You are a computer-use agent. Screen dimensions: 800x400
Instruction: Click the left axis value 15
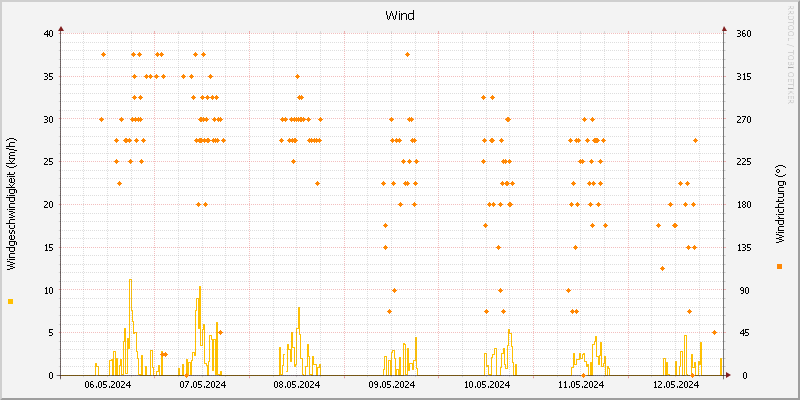click(49, 247)
